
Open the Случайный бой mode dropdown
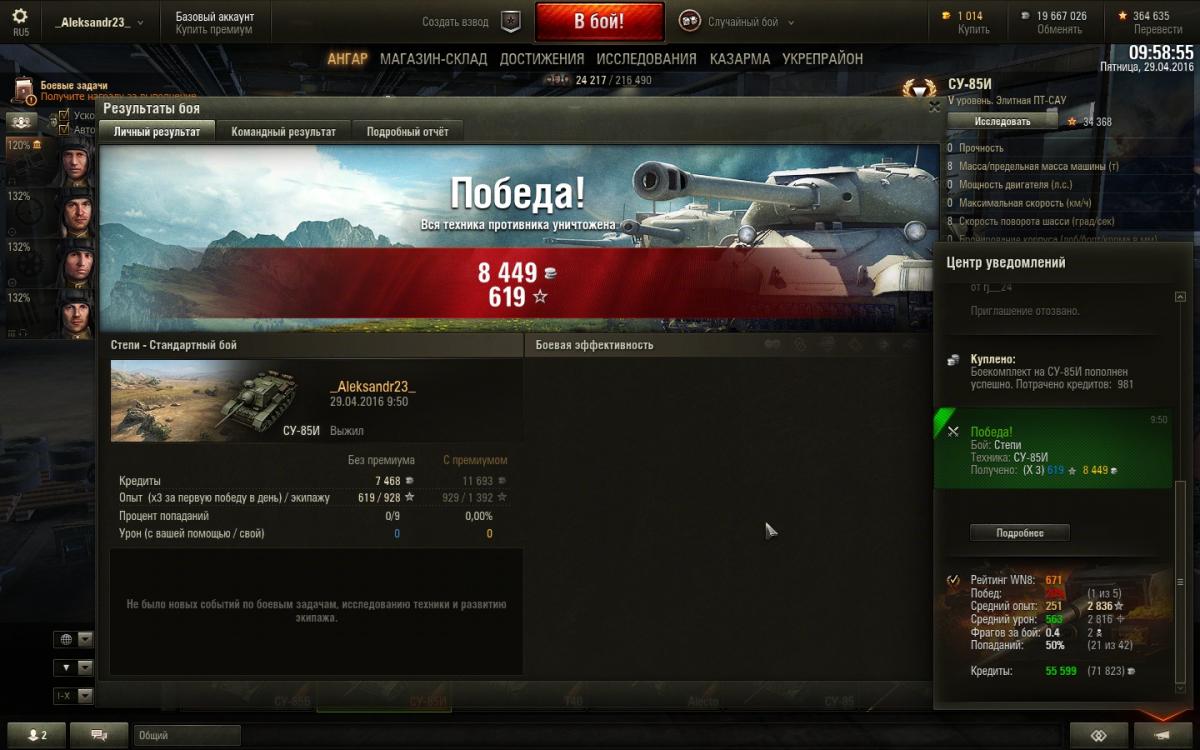(738, 21)
